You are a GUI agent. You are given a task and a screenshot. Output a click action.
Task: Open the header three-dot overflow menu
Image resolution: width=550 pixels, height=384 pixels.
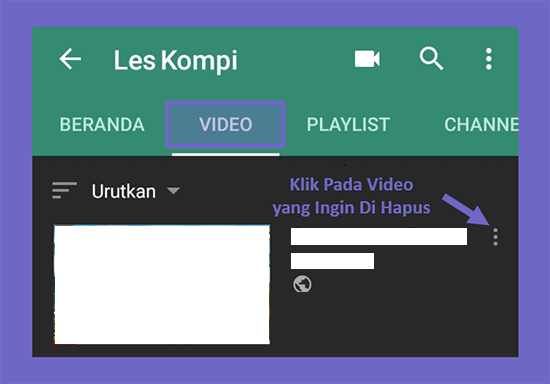pyautogui.click(x=489, y=59)
